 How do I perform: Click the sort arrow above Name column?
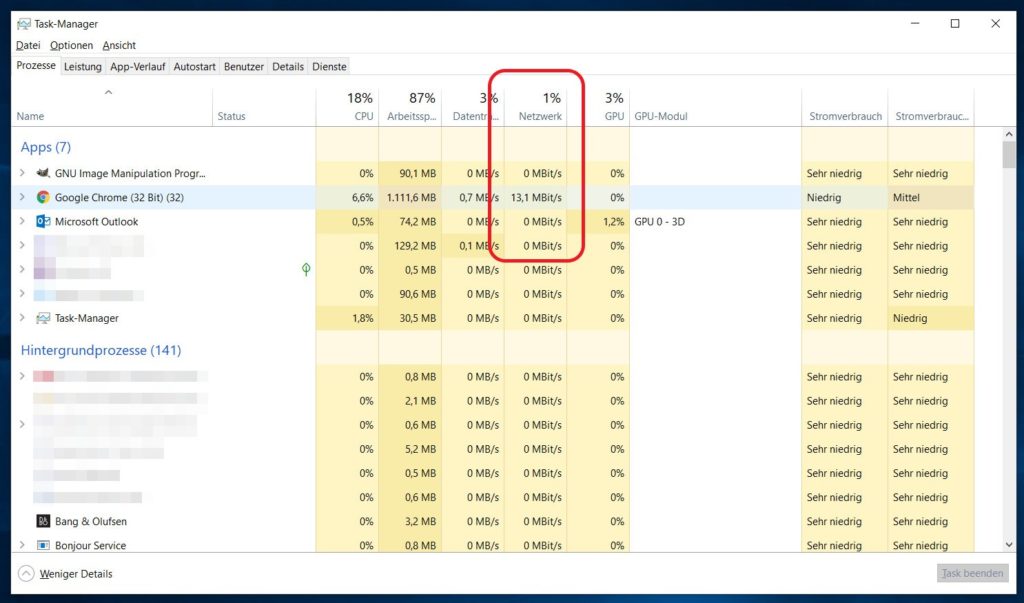tap(108, 92)
